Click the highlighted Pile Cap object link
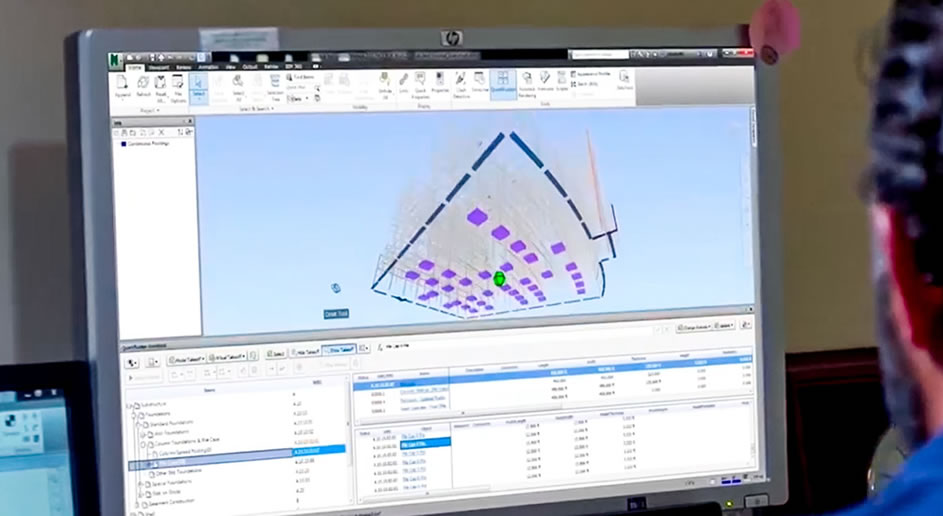The height and width of the screenshot is (516, 943). coord(425,443)
